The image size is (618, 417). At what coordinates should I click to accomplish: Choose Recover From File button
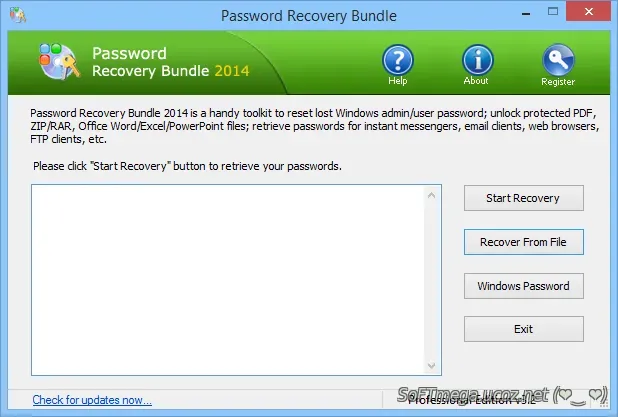click(x=523, y=242)
